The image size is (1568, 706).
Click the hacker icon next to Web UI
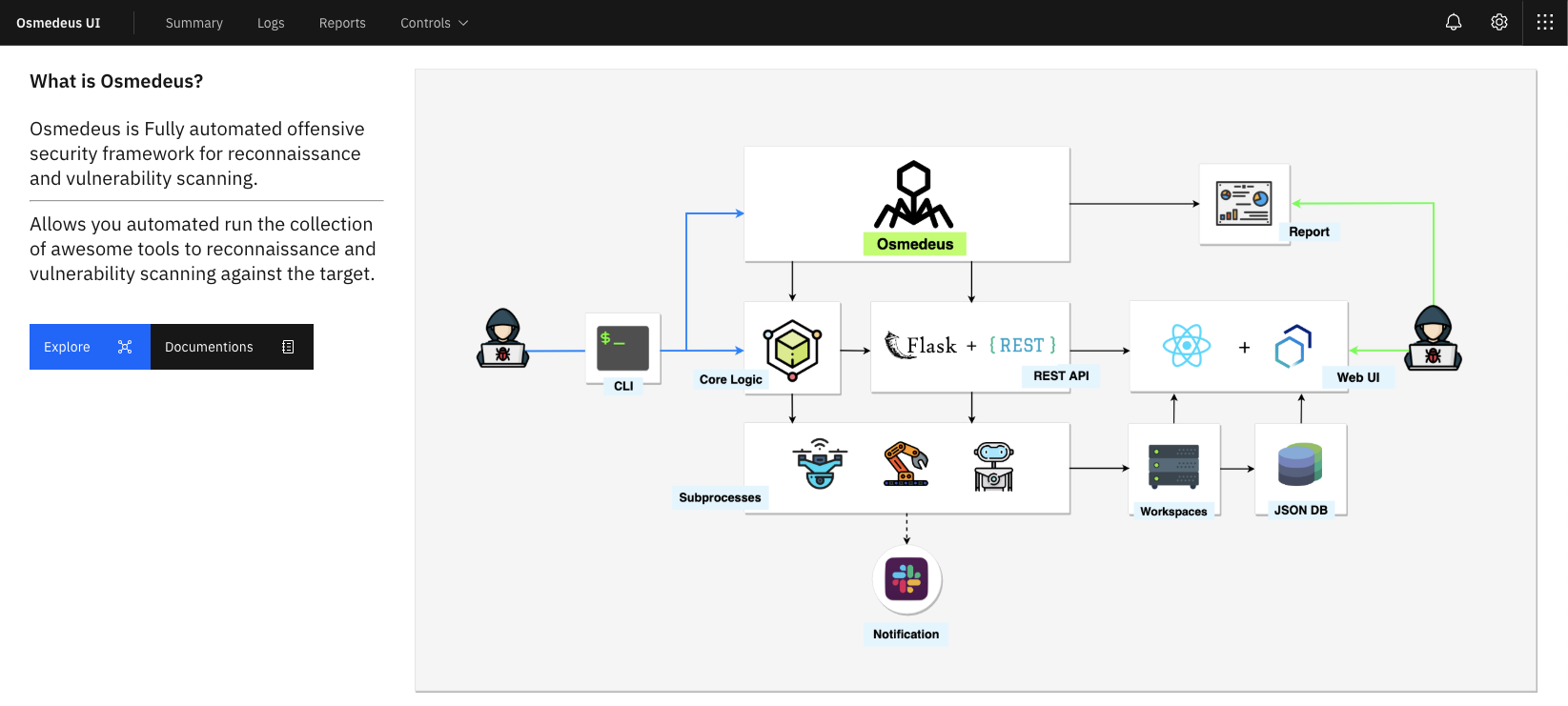coord(1433,338)
